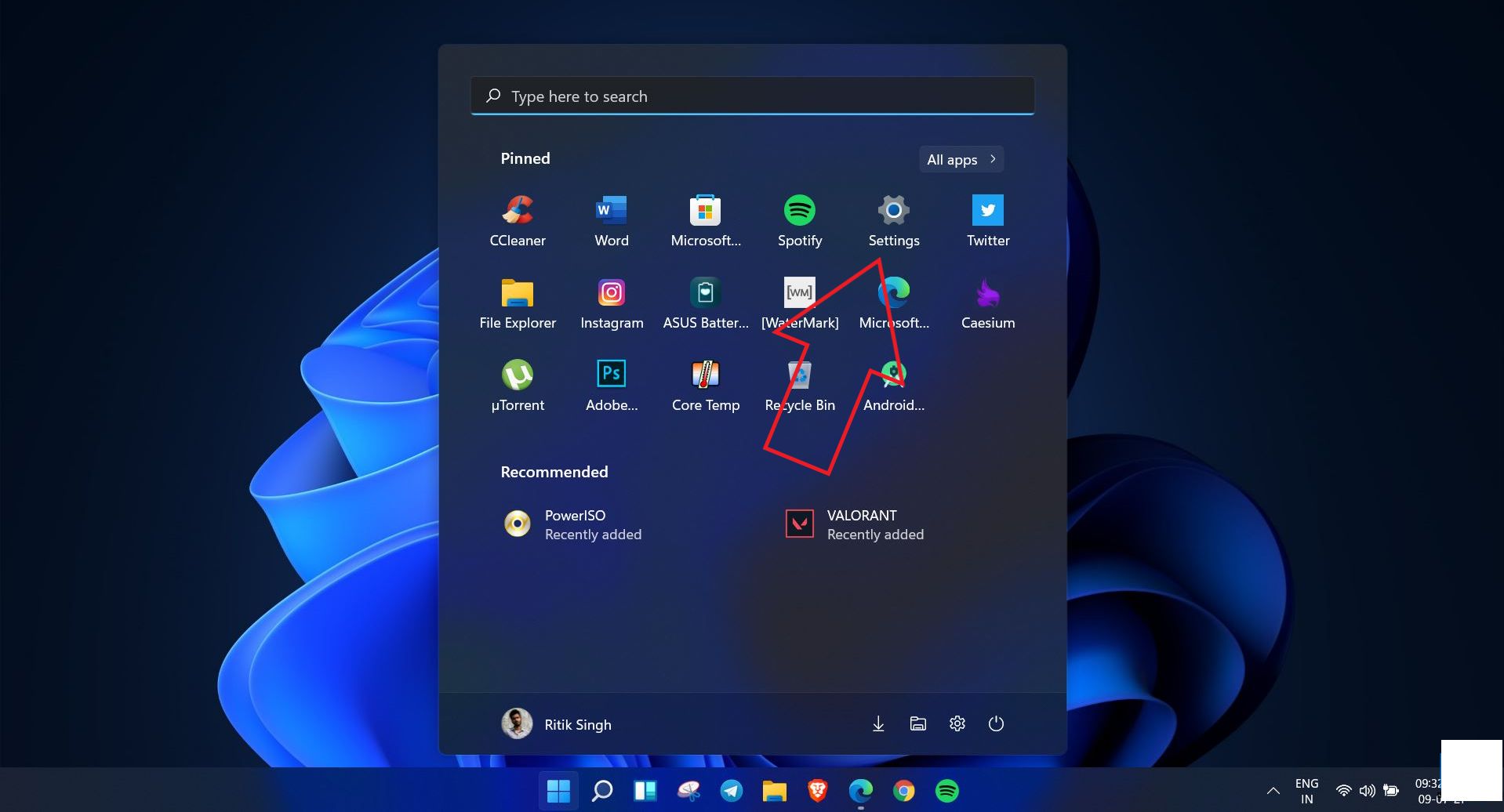The image size is (1504, 812).
Task: Open battery status tray icon
Action: point(1390,791)
